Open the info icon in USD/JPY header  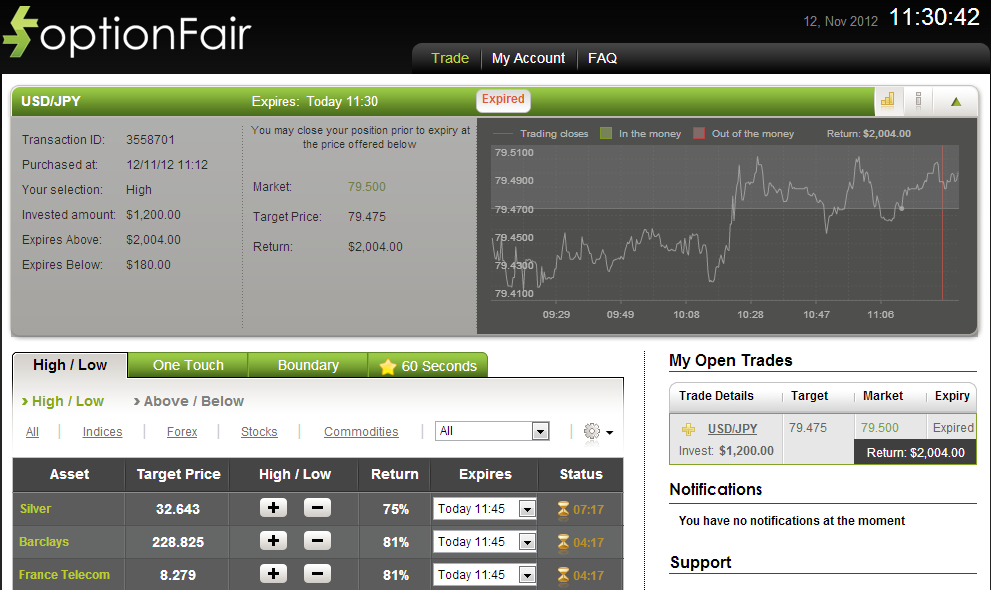click(x=918, y=100)
